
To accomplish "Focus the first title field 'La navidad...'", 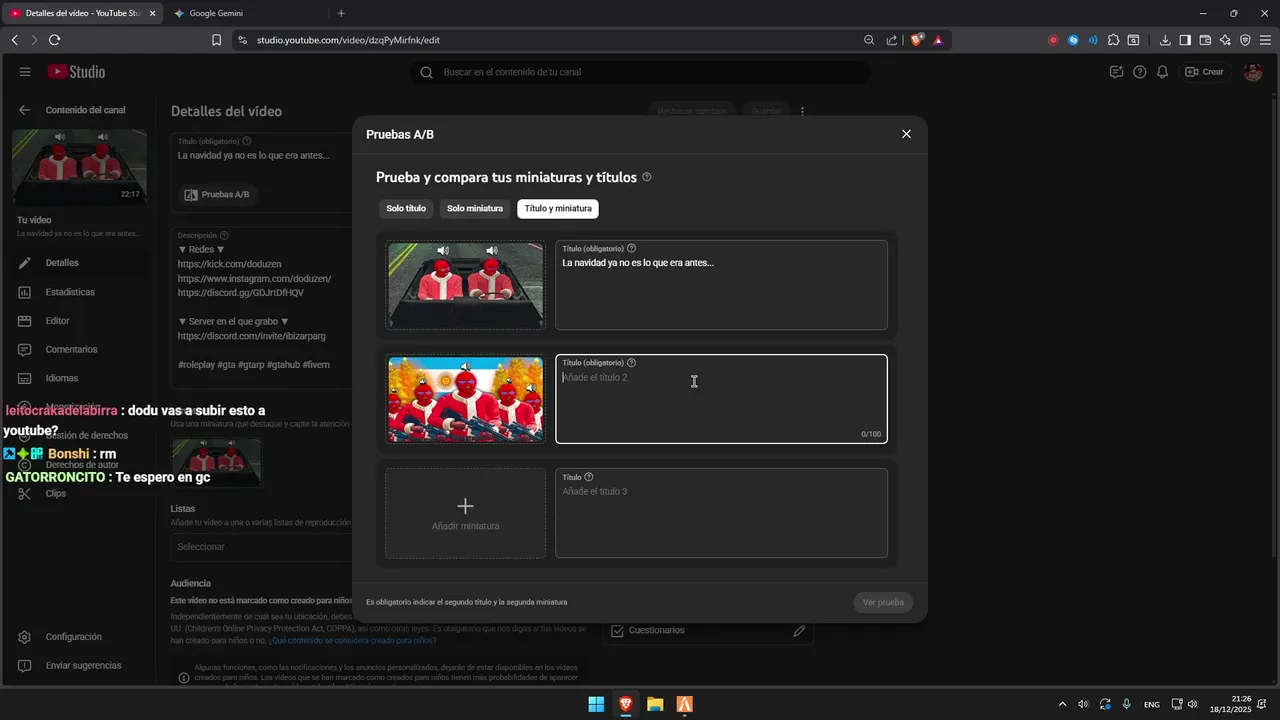I will point(721,285).
